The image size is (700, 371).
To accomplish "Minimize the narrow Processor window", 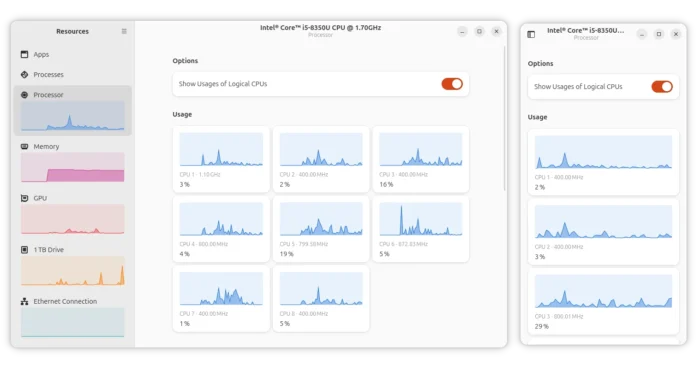I will pos(642,34).
